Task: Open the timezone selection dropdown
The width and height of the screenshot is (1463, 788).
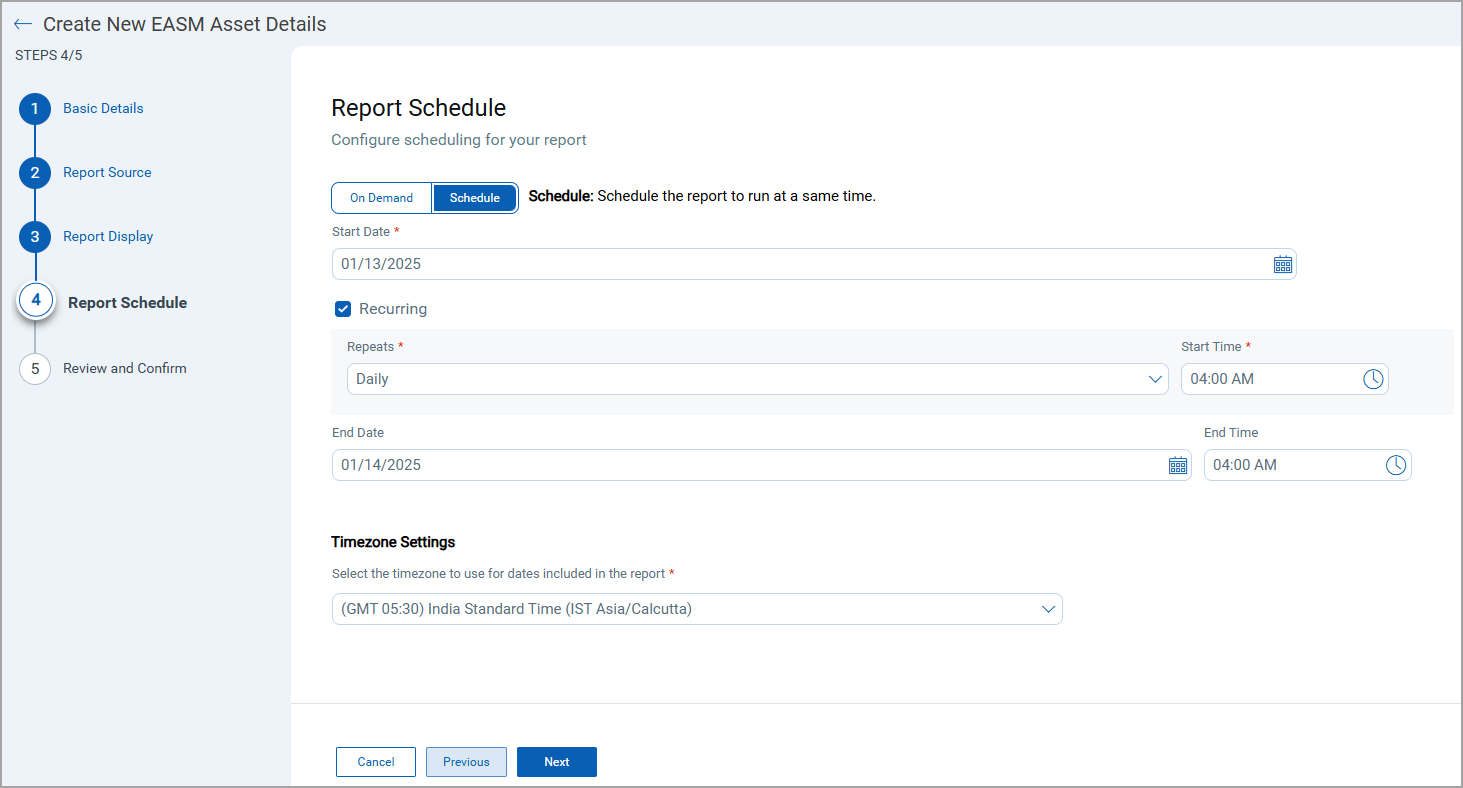Action: point(696,608)
